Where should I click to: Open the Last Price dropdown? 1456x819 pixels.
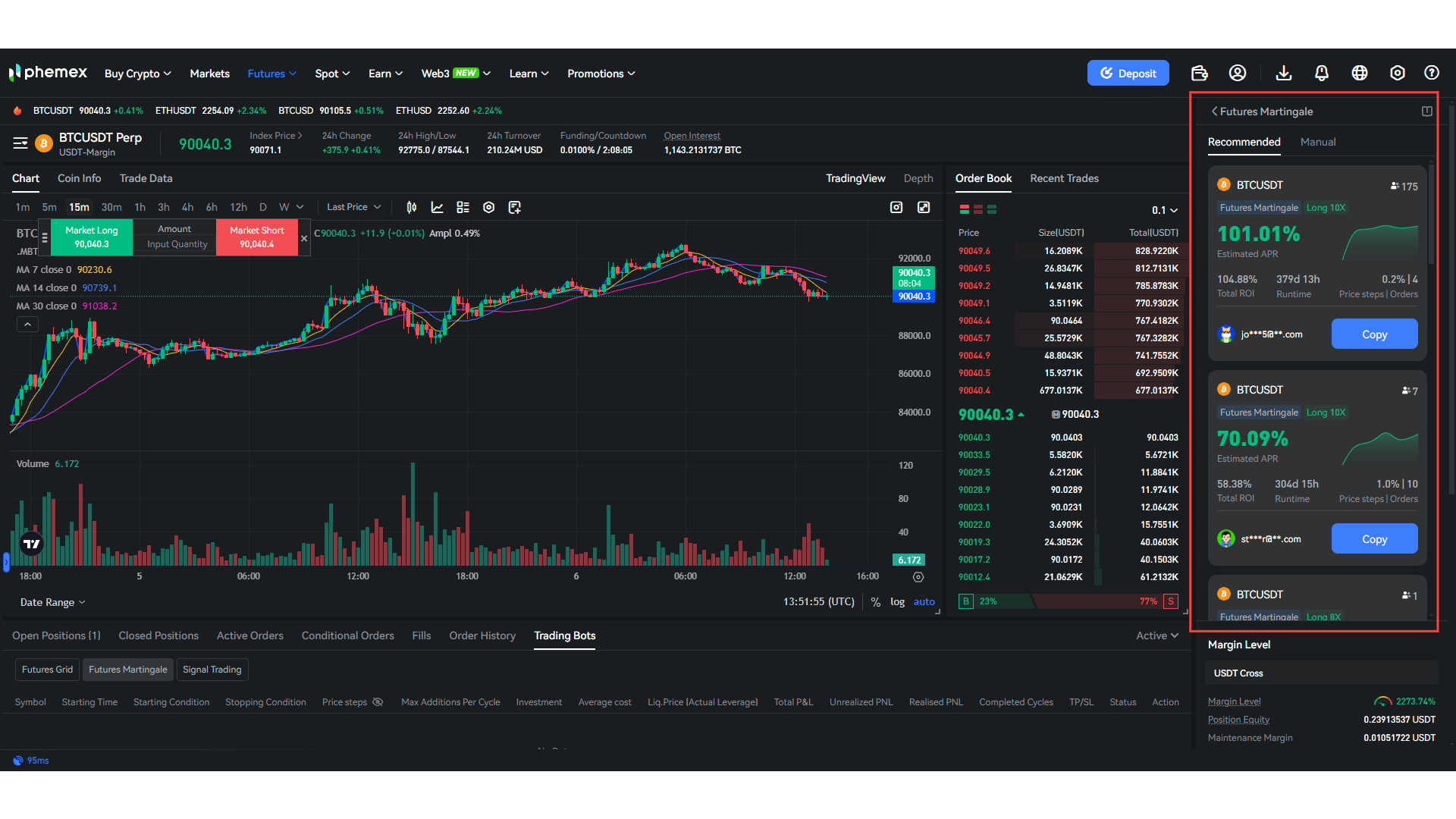(x=353, y=206)
